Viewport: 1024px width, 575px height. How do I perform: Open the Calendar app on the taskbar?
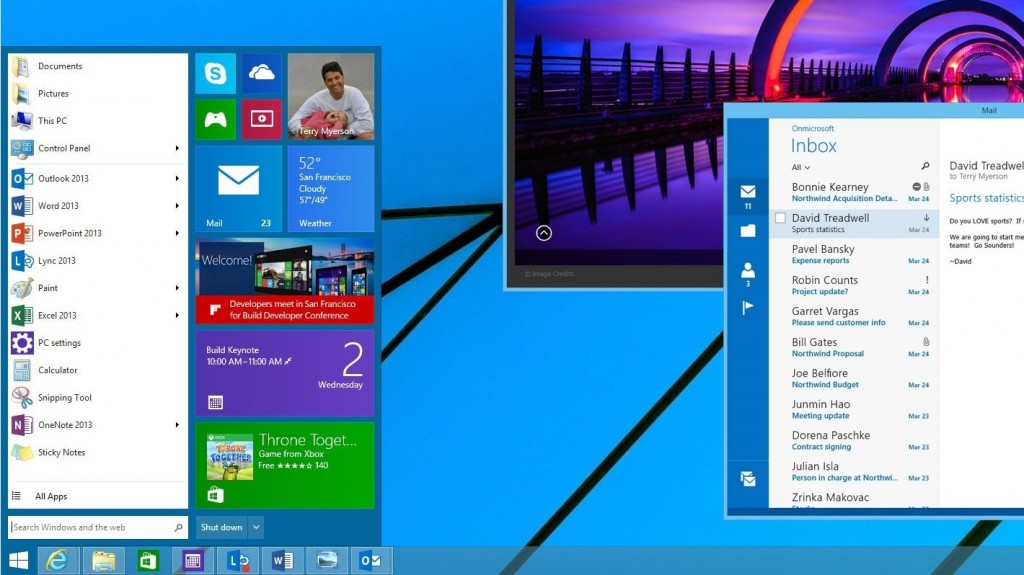[x=192, y=561]
